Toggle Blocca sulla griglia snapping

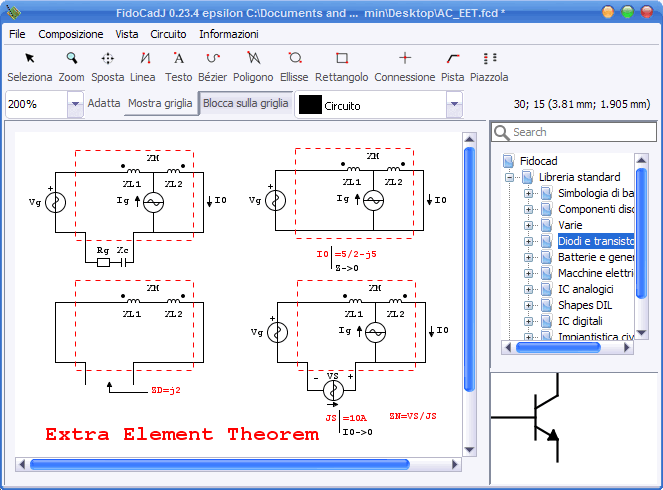pyautogui.click(x=245, y=103)
